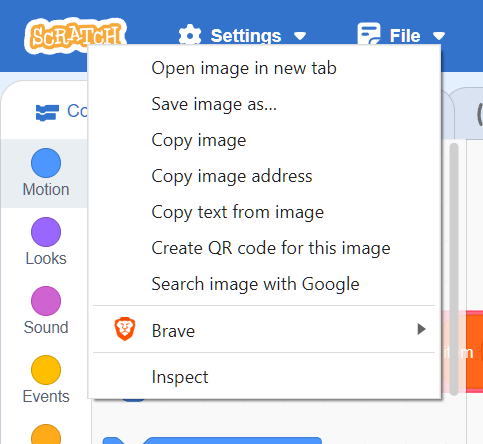Select the yellow Events category circle

[x=46, y=370]
